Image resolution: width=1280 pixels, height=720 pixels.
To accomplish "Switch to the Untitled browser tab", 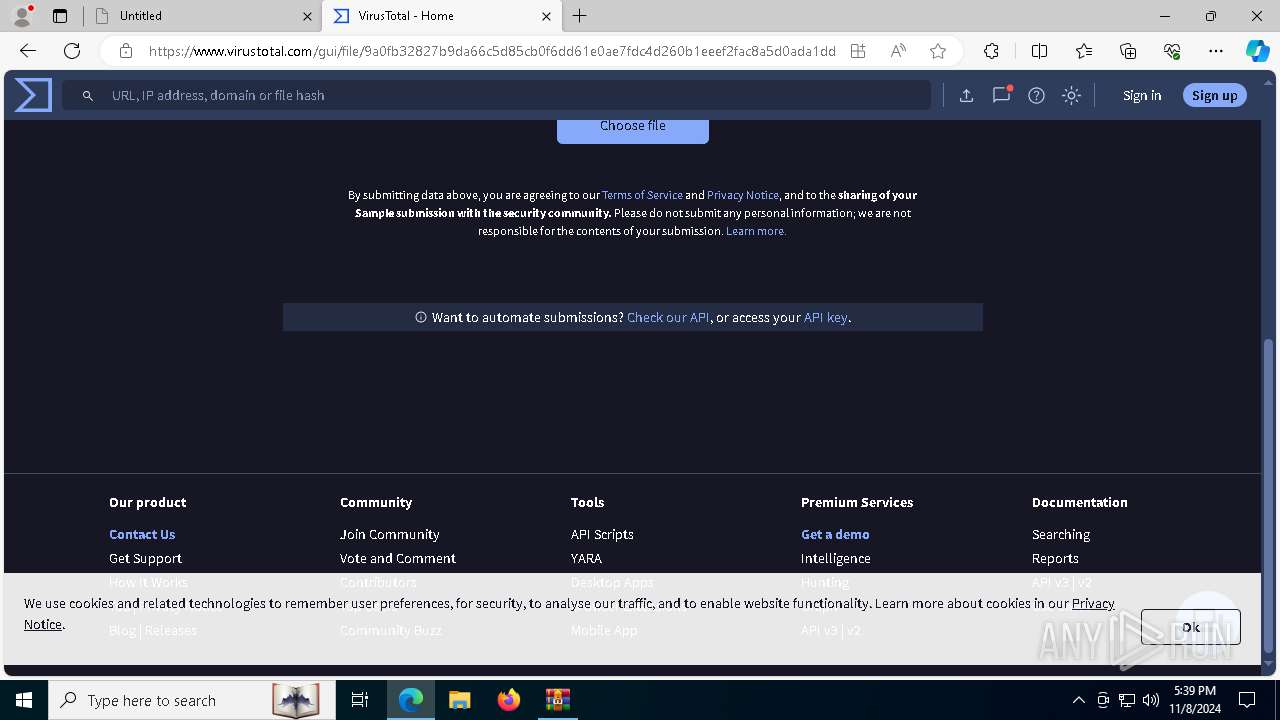I will pyautogui.click(x=201, y=16).
